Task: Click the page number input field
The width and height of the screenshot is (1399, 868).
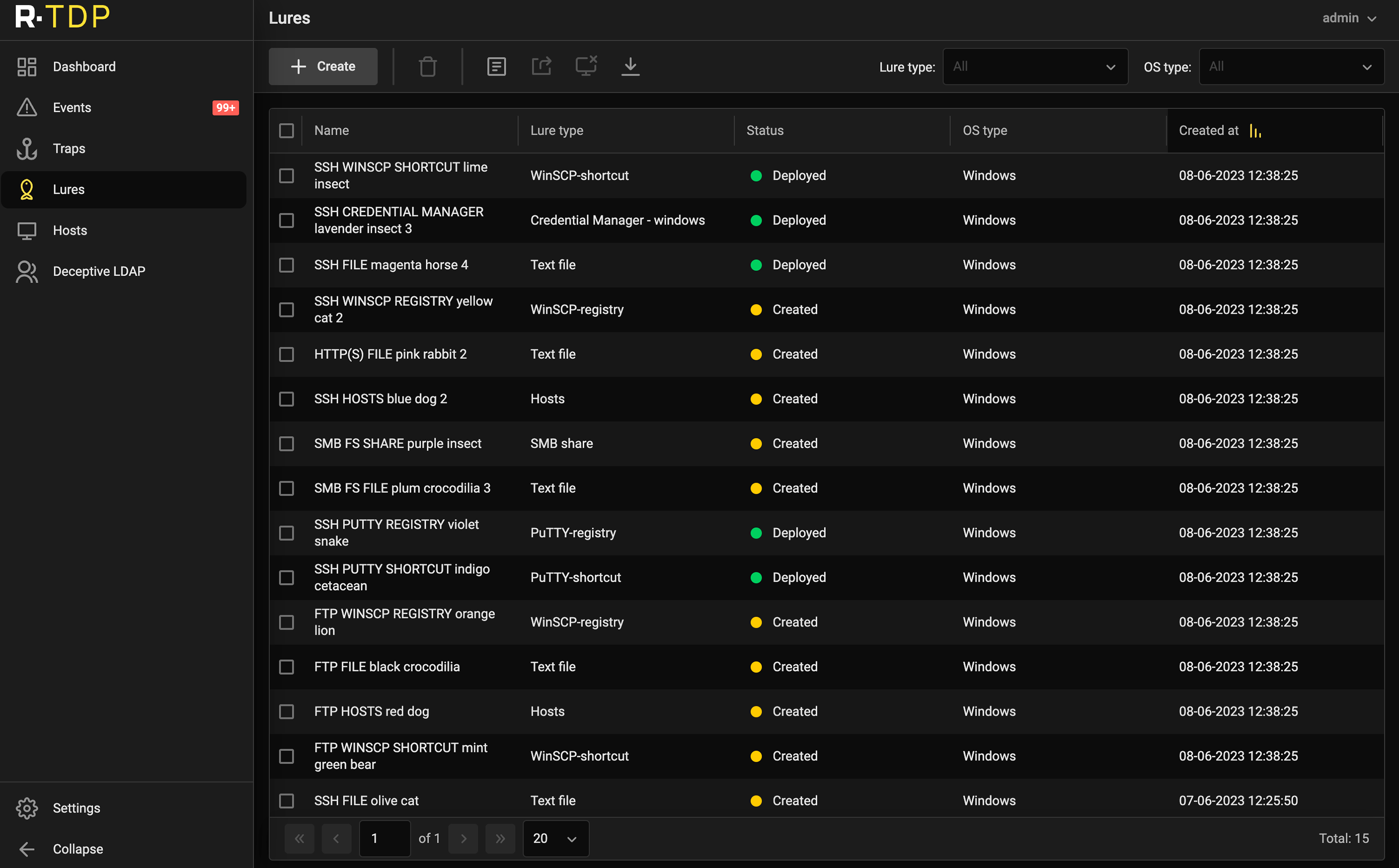Action: pyautogui.click(x=384, y=838)
